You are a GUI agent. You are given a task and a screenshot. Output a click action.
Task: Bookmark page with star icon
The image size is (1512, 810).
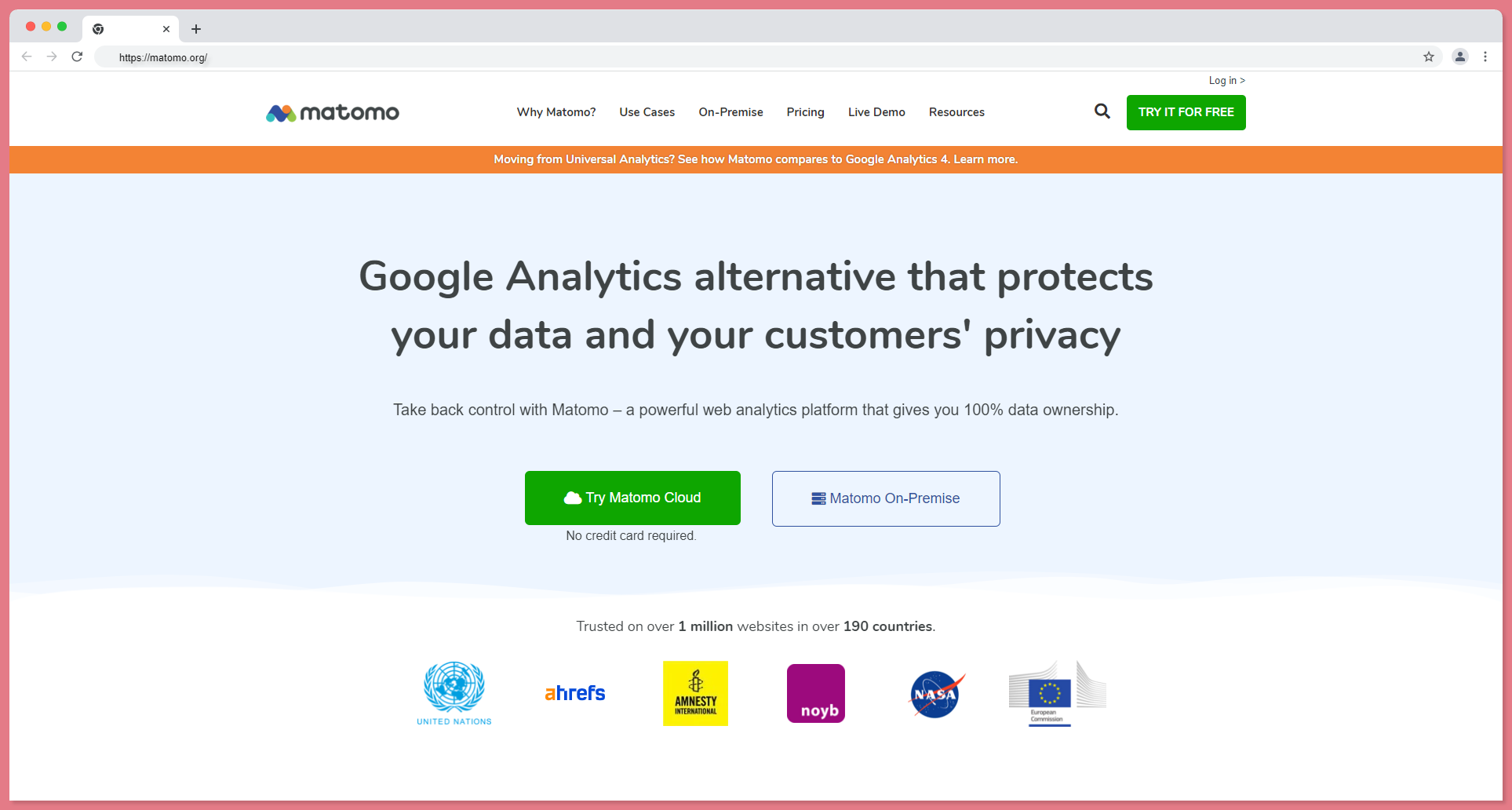click(1429, 57)
